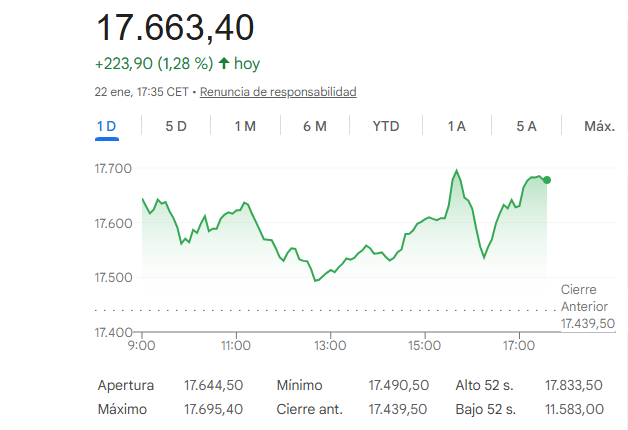The image size is (628, 430).
Task: Click the Cierre Anterior 17.439,50 label
Action: pos(587,306)
